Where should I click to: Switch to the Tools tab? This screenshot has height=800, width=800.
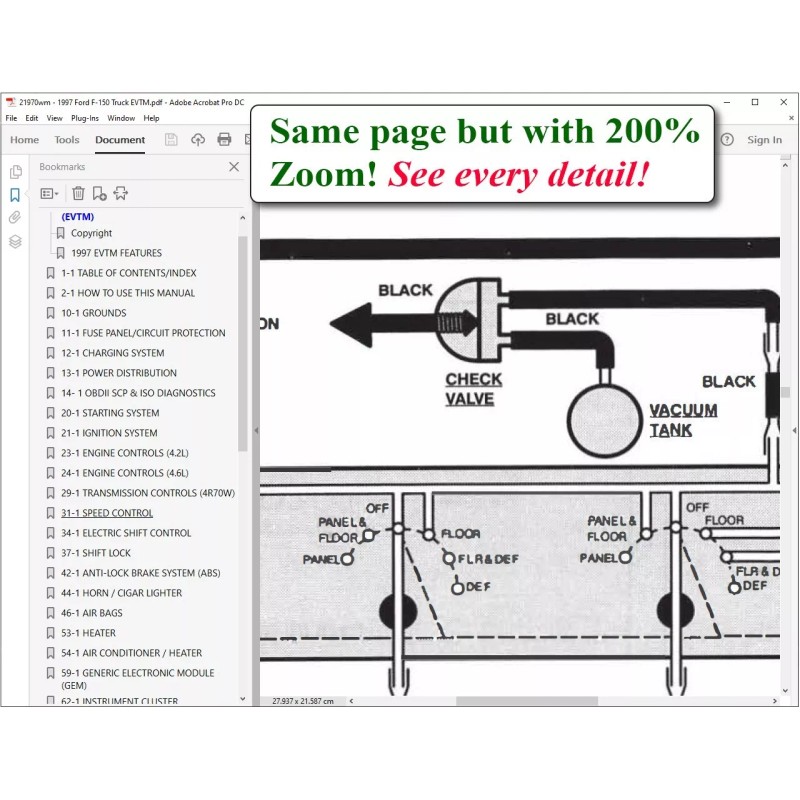tap(67, 140)
